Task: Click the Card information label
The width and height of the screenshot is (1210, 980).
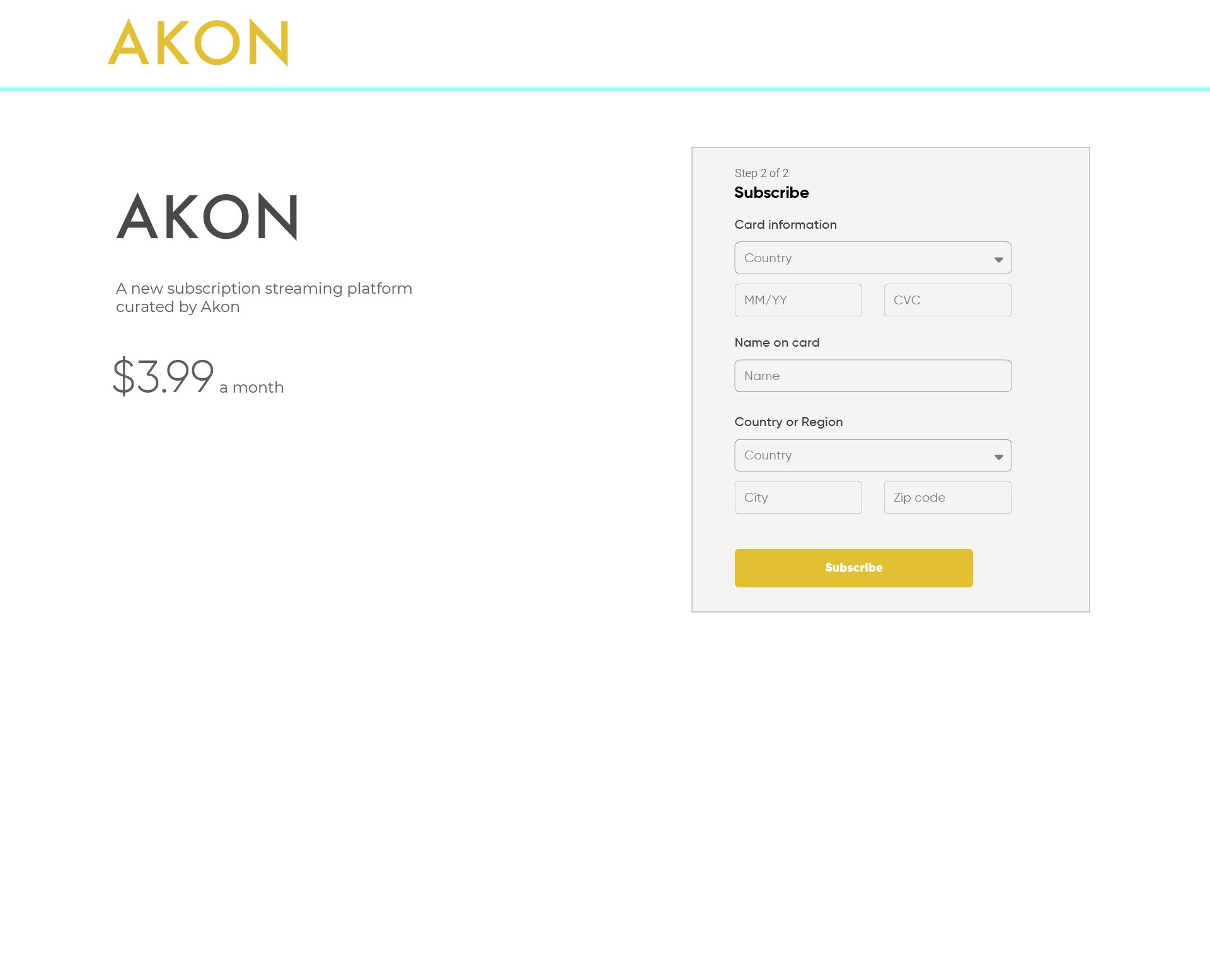Action: pyautogui.click(x=785, y=224)
